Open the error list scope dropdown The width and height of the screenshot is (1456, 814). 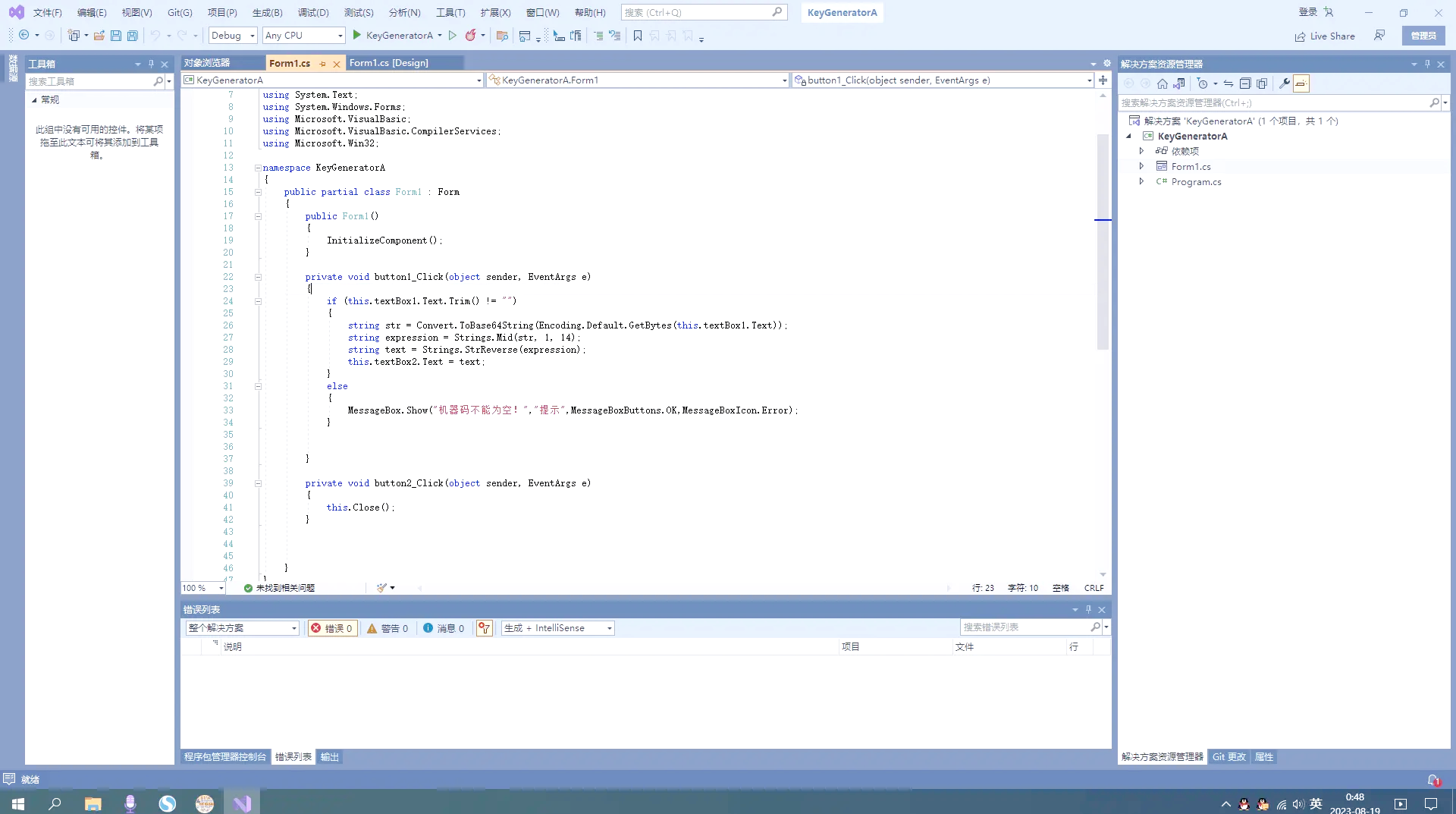pyautogui.click(x=242, y=628)
